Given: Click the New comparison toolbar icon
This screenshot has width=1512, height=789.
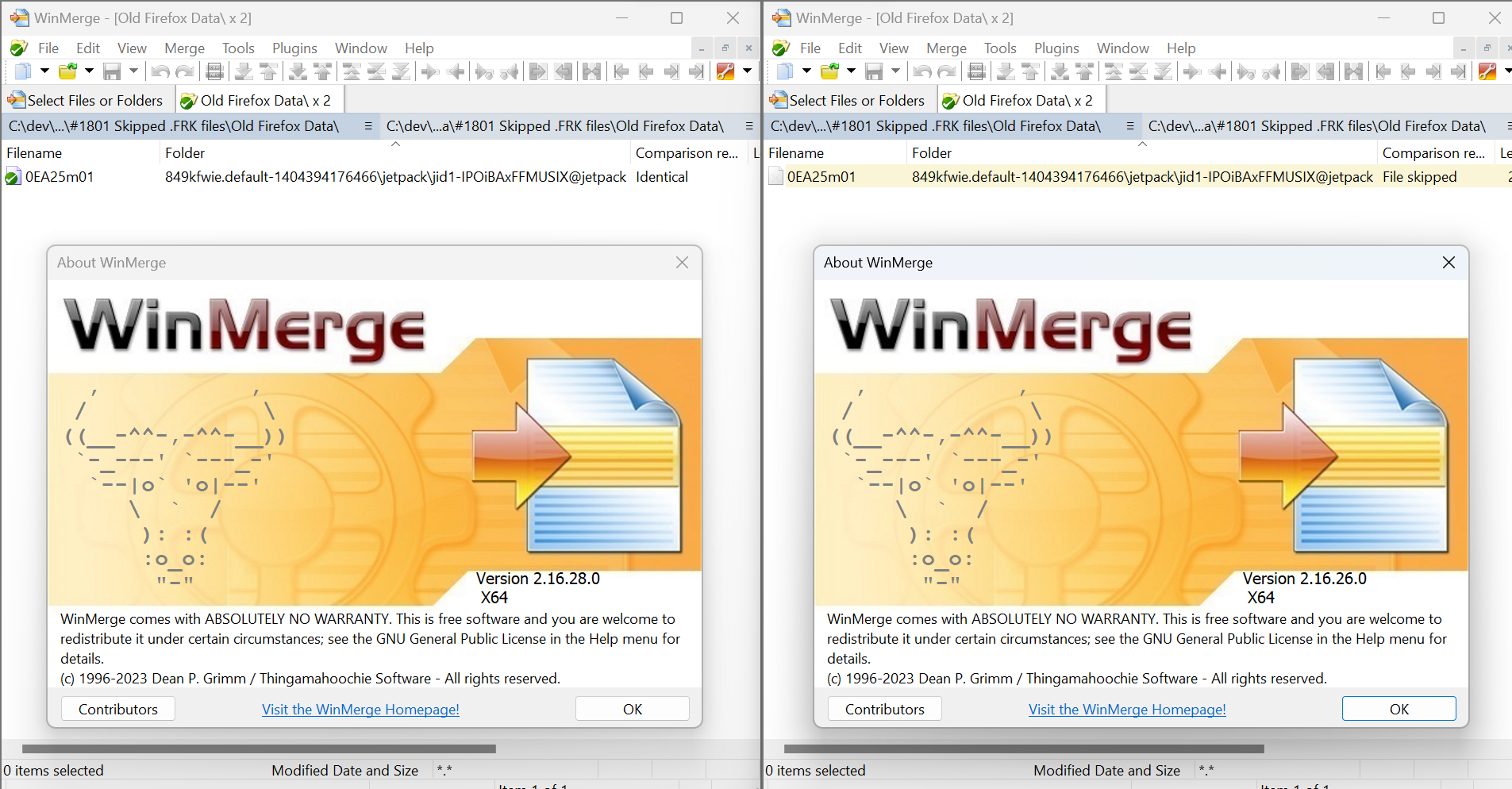Looking at the screenshot, I should coord(22,71).
